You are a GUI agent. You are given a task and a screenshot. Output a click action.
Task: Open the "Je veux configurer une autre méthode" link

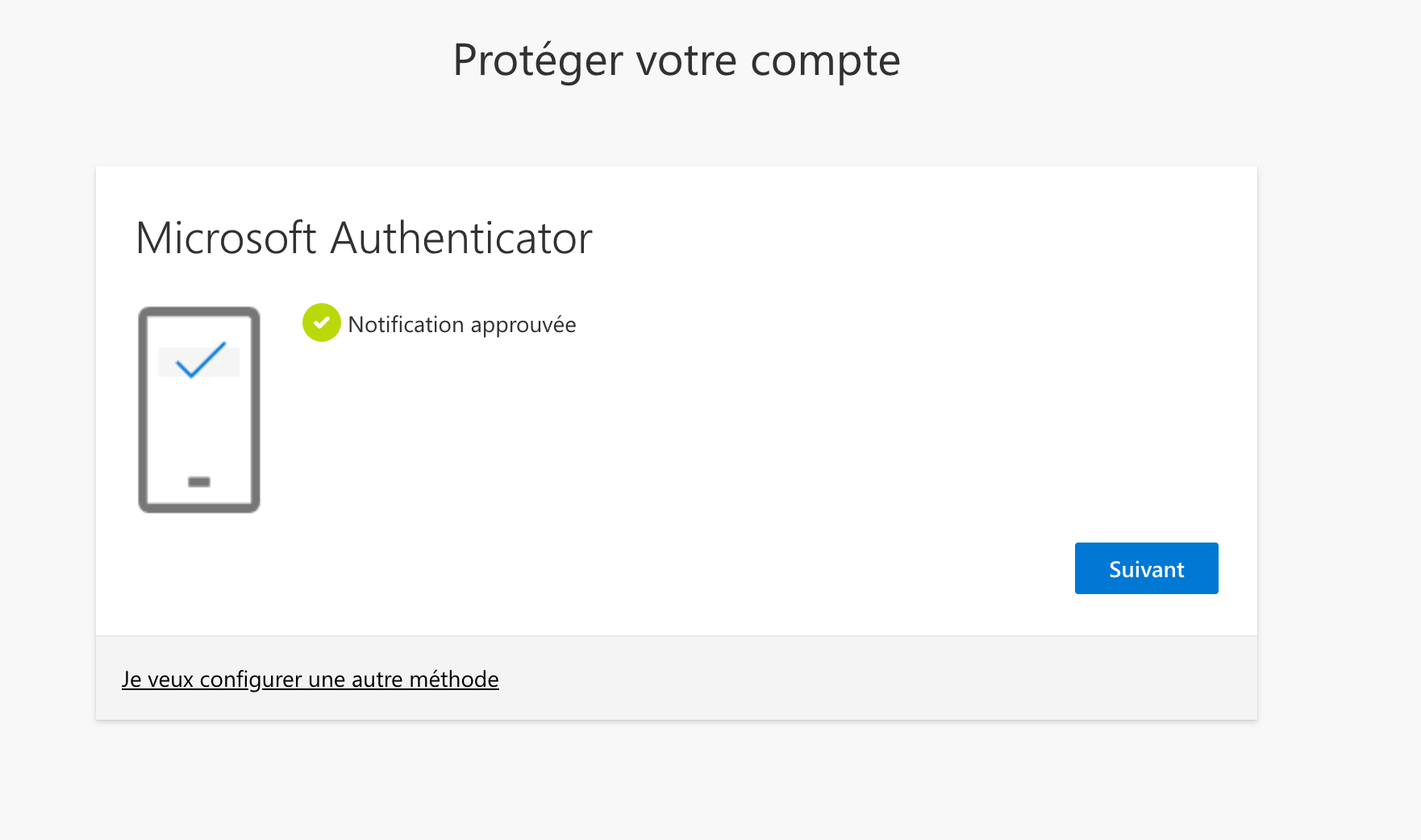pyautogui.click(x=310, y=680)
